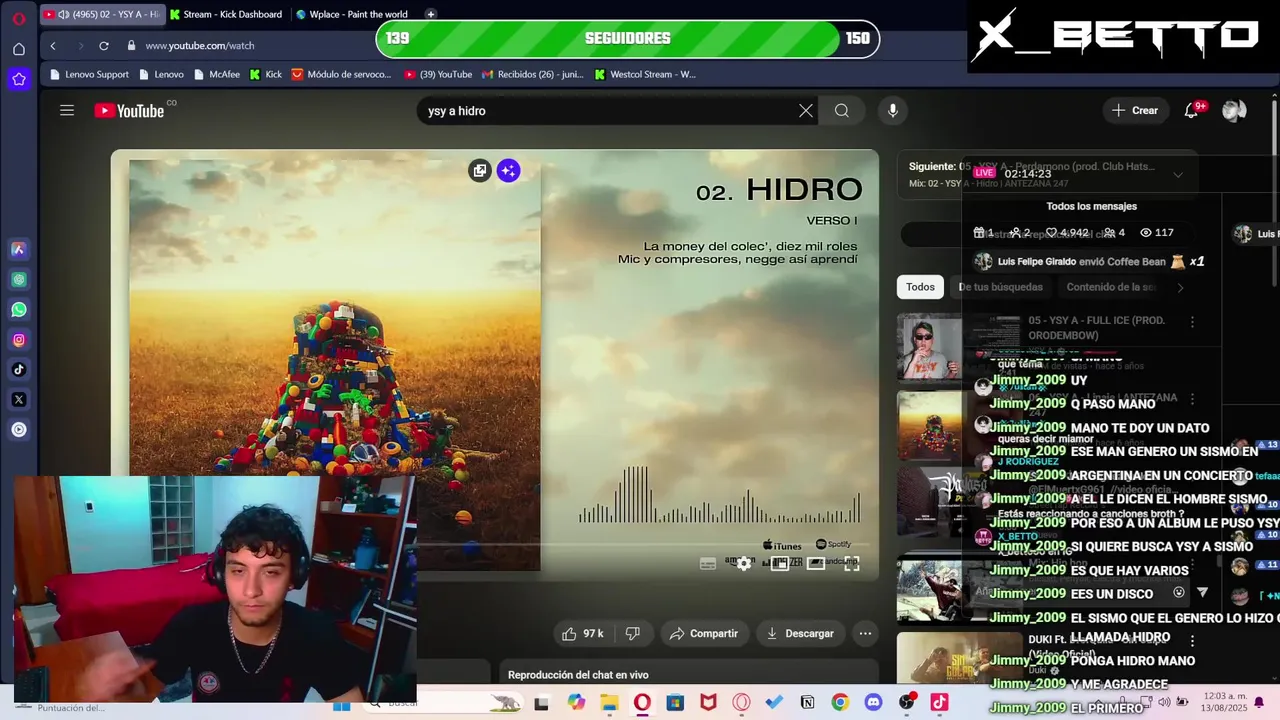Image resolution: width=1280 pixels, height=720 pixels.
Task: Seek along the video progress bar
Action: (495, 546)
